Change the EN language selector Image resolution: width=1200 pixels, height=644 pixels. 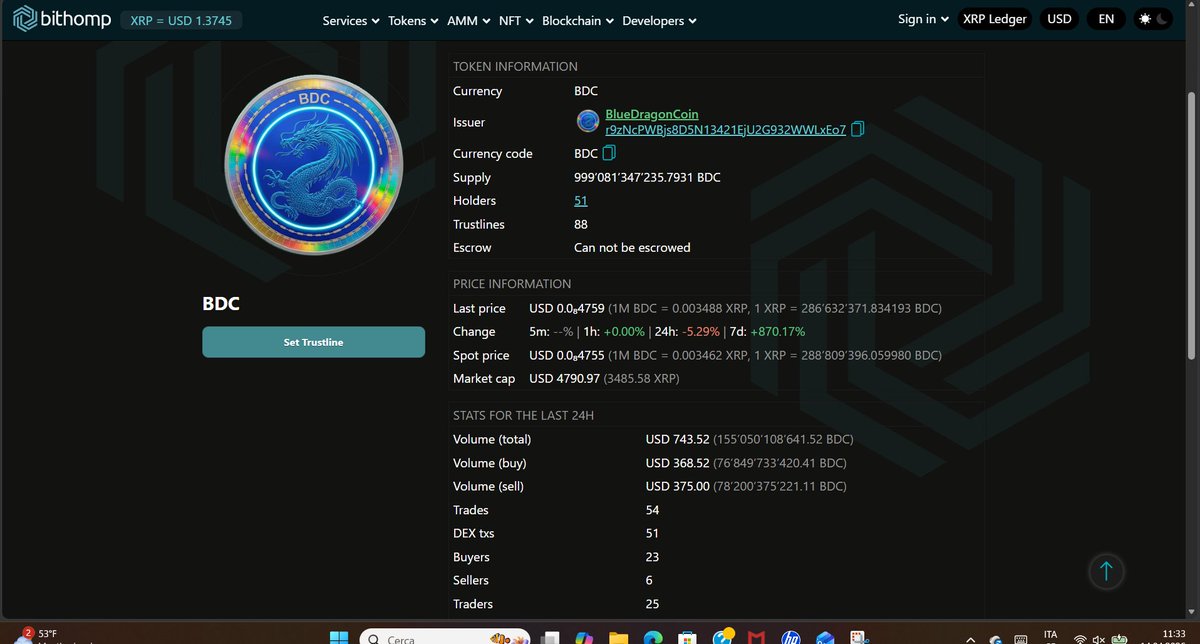coord(1106,19)
